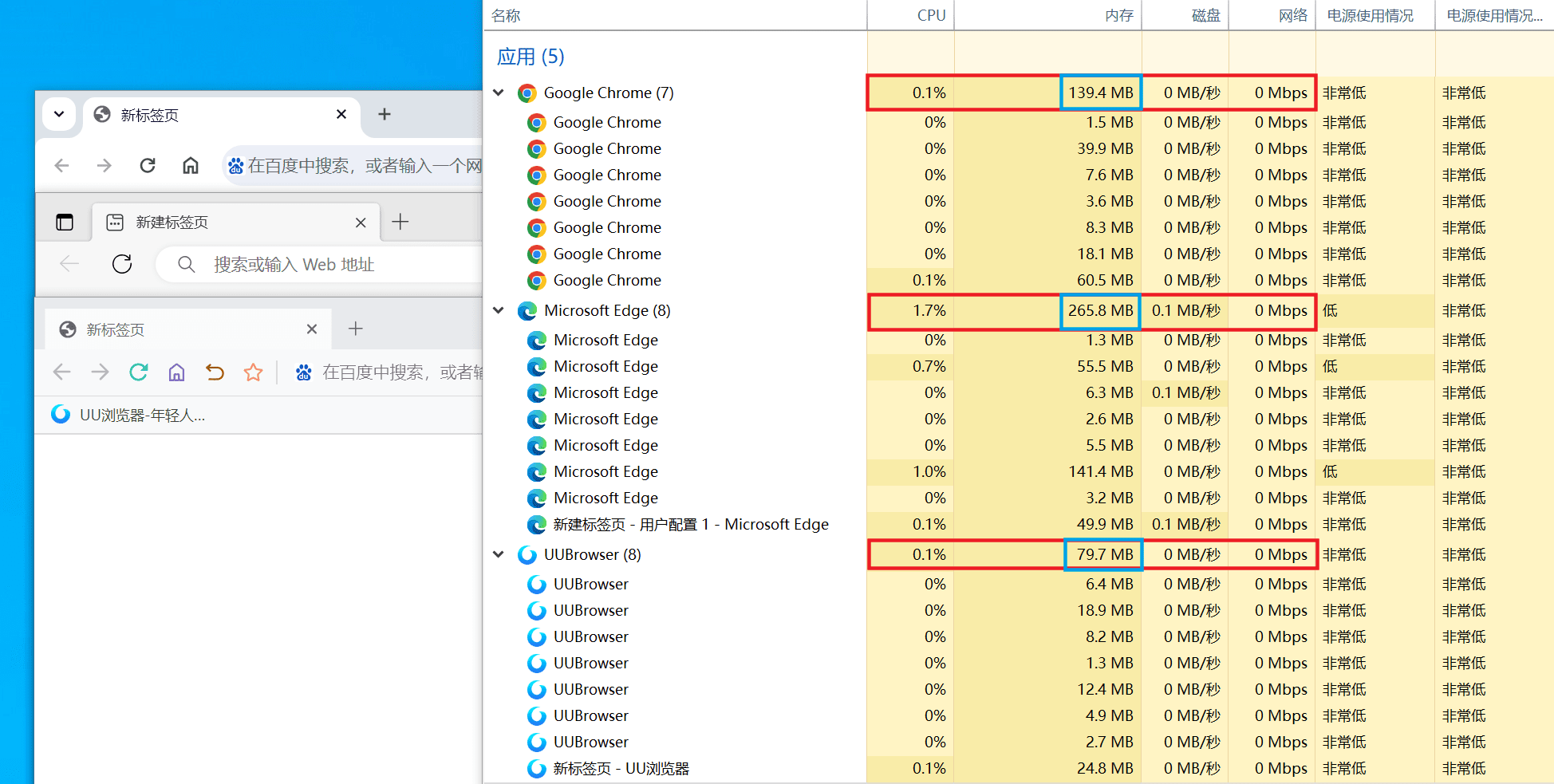Sort processes by 内存 column header

pyautogui.click(x=1048, y=15)
